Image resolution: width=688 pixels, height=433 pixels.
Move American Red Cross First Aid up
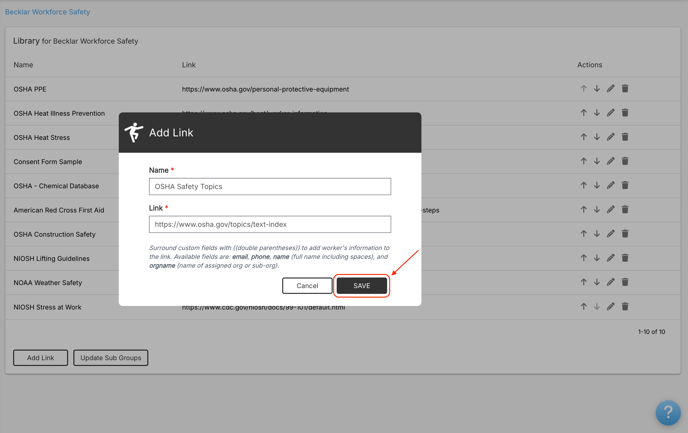coord(584,209)
